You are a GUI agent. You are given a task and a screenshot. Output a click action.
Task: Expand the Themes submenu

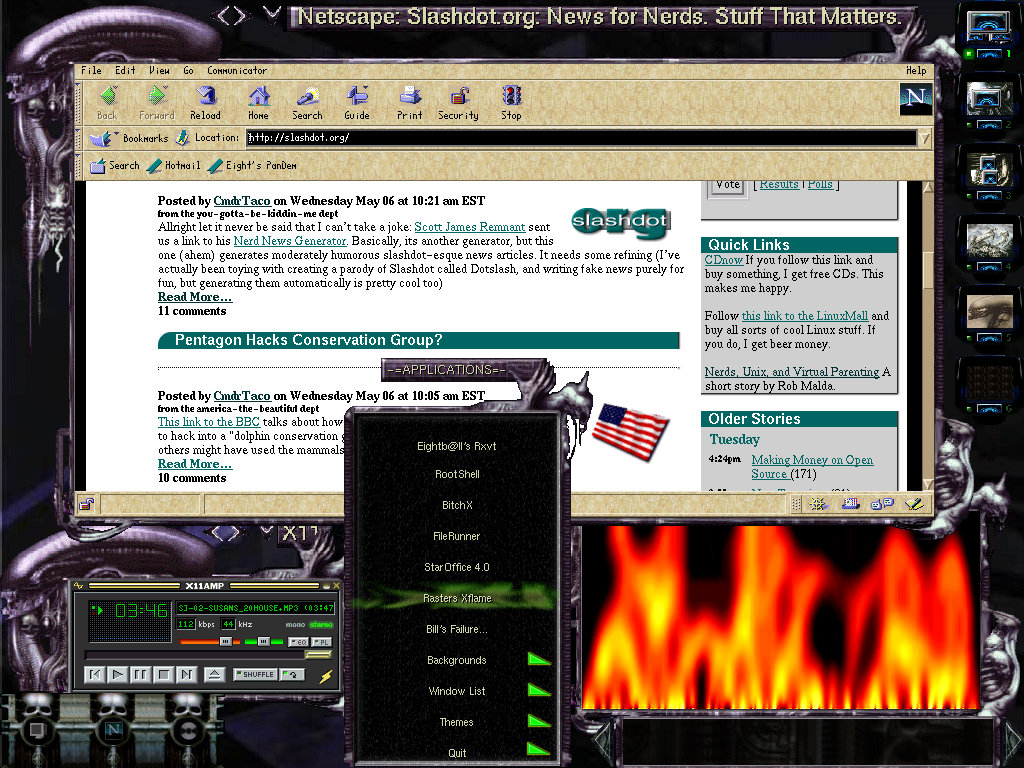(x=539, y=722)
